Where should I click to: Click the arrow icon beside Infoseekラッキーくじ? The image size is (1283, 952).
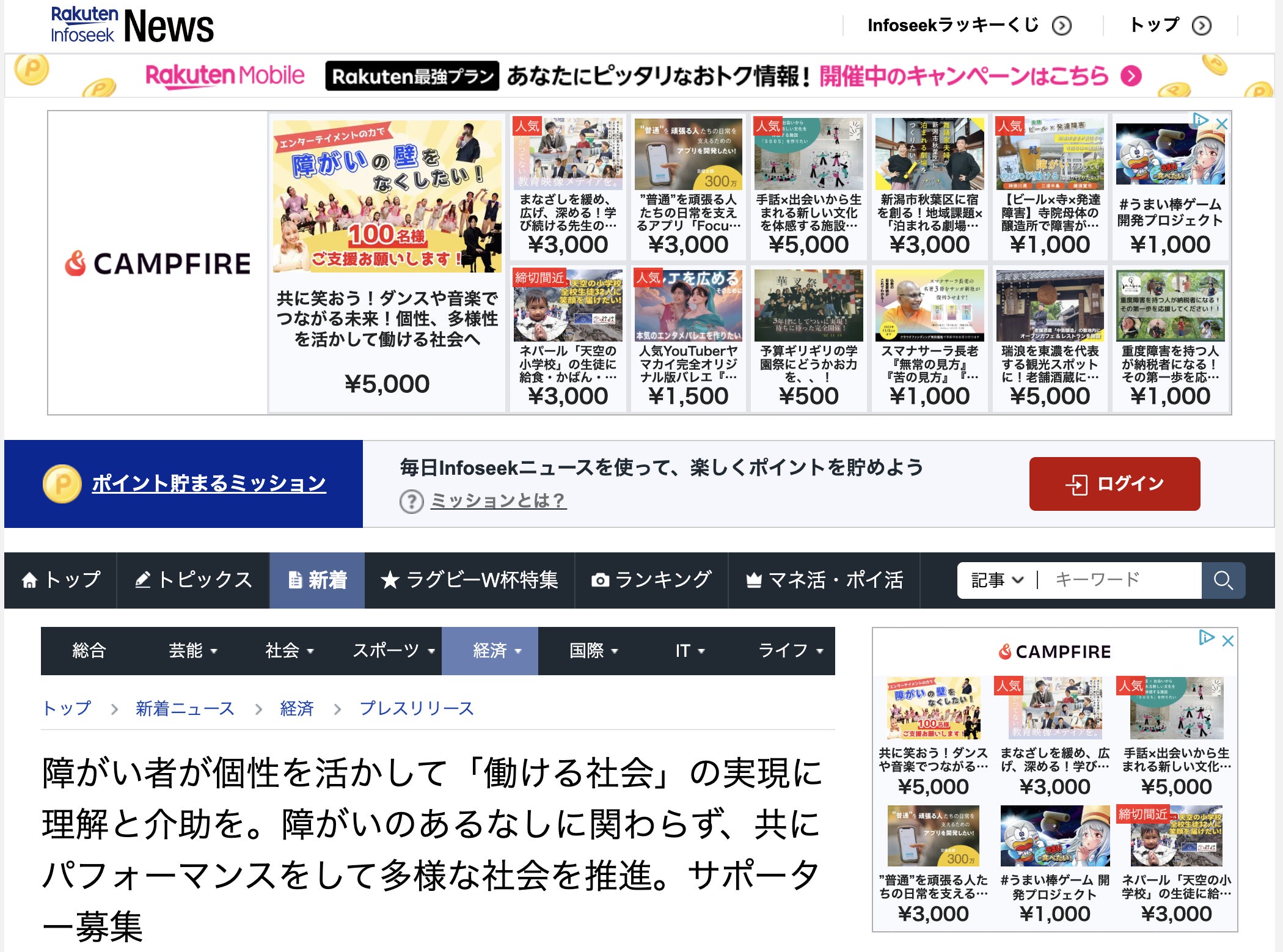pyautogui.click(x=1061, y=26)
